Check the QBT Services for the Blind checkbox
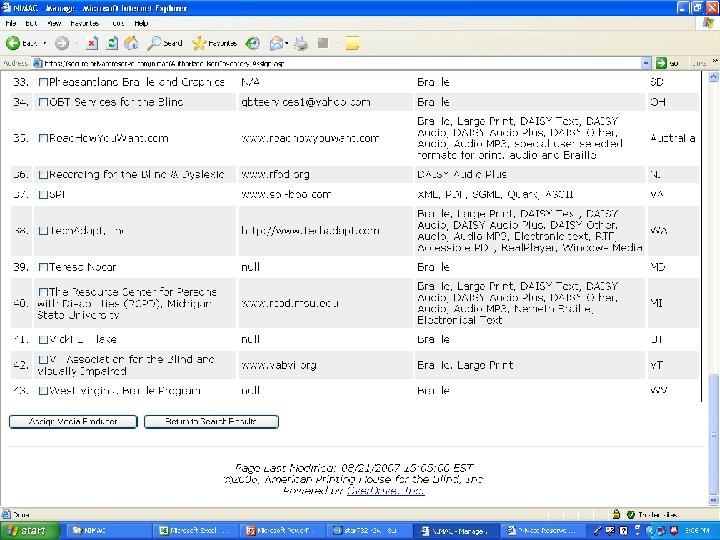Viewport: 720px width, 540px height. point(43,102)
